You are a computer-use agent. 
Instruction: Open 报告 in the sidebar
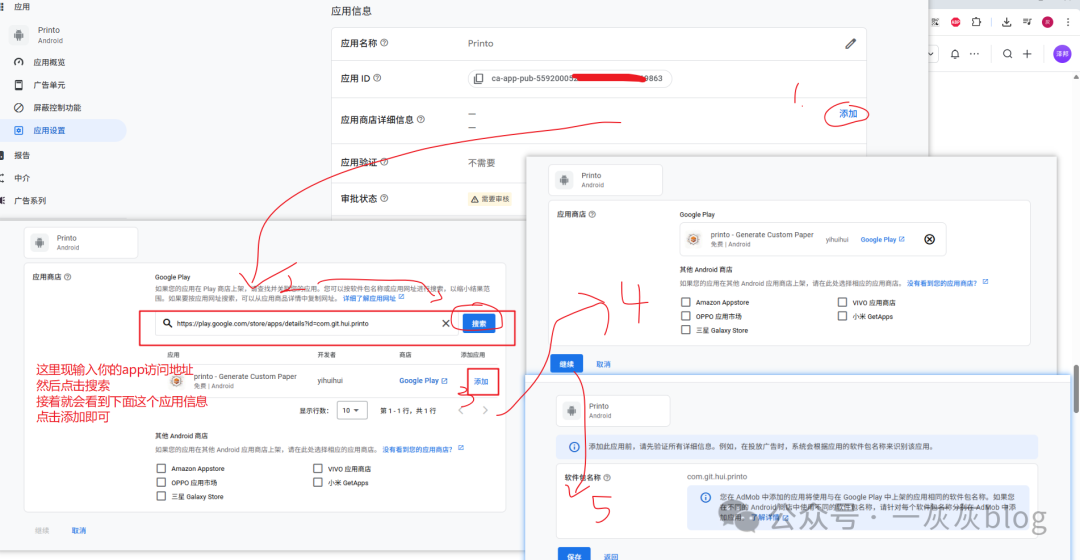(x=22, y=155)
